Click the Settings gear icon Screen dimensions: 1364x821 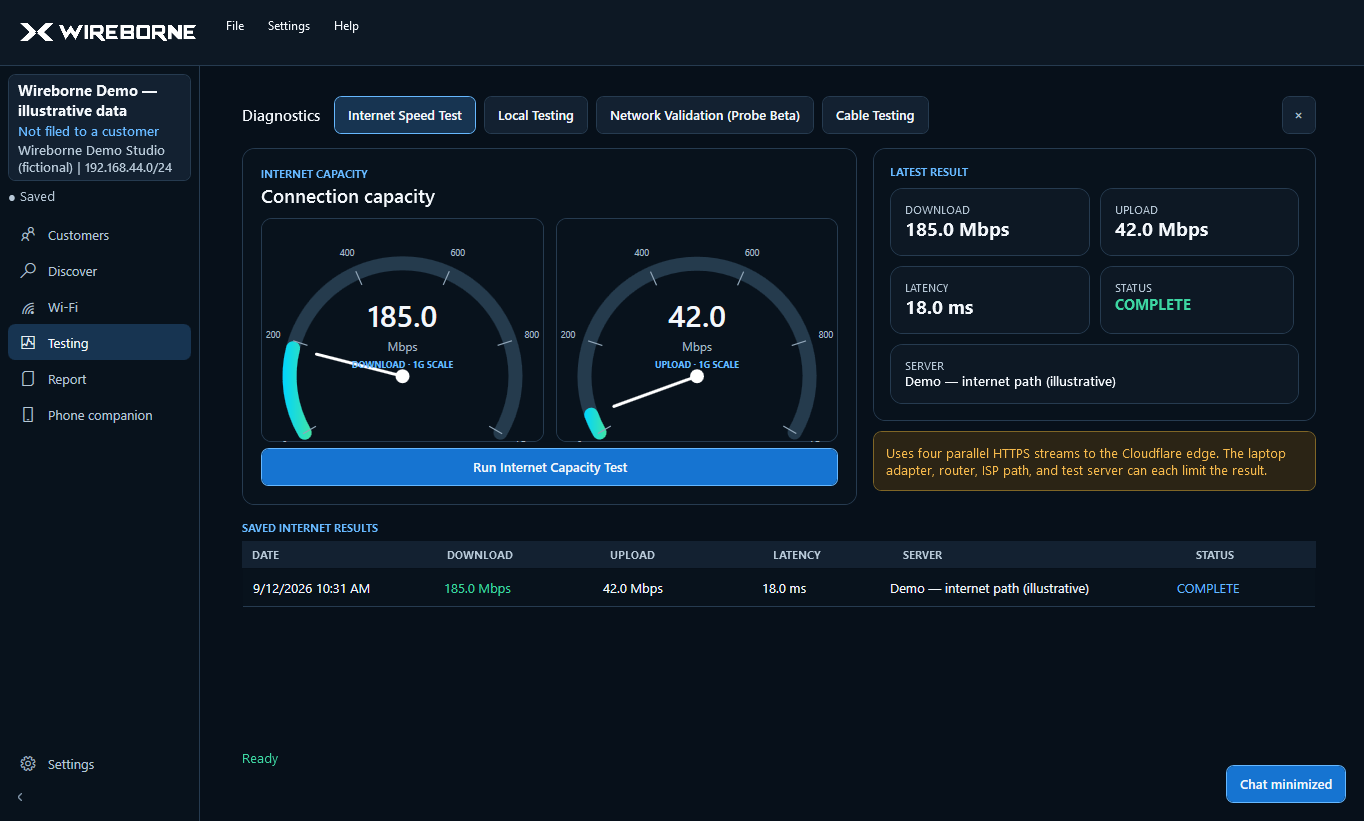point(28,764)
